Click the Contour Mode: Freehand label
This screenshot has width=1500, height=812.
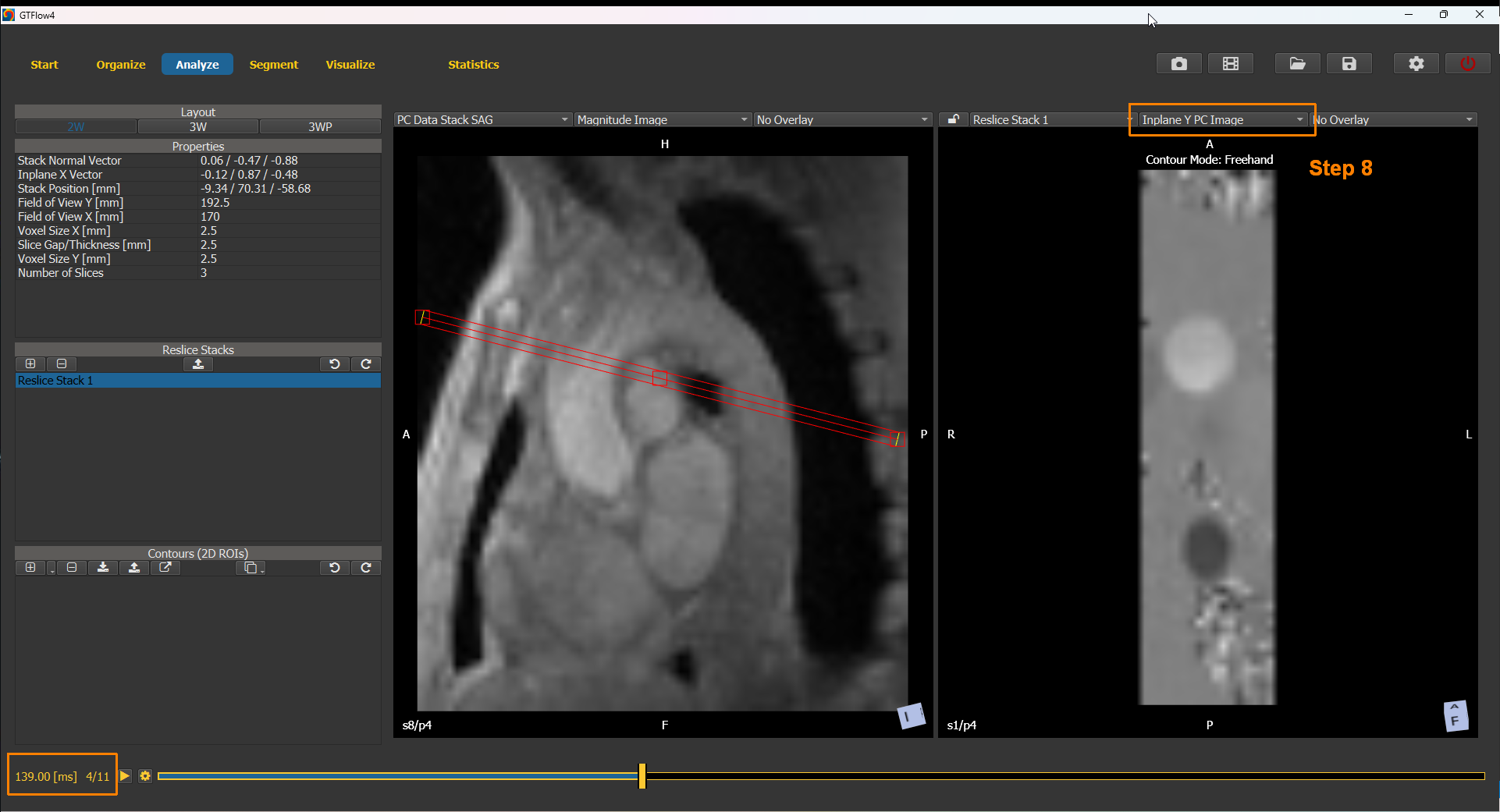coord(1209,160)
